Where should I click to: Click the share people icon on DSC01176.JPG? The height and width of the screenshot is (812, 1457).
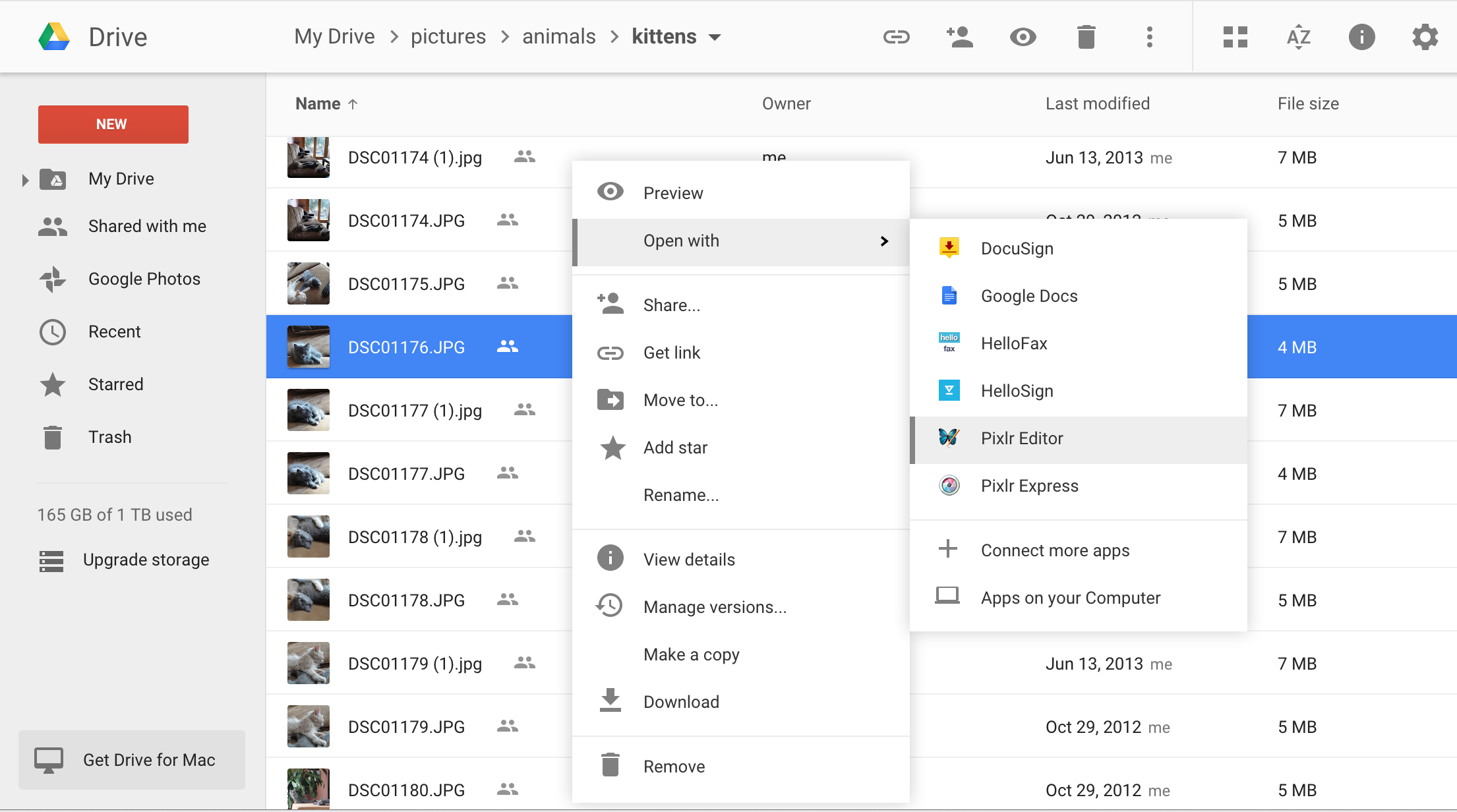coord(506,346)
